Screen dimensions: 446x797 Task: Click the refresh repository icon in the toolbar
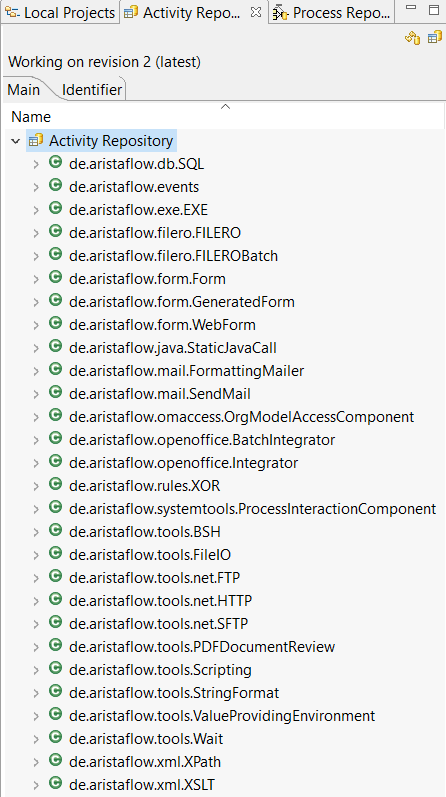point(412,38)
